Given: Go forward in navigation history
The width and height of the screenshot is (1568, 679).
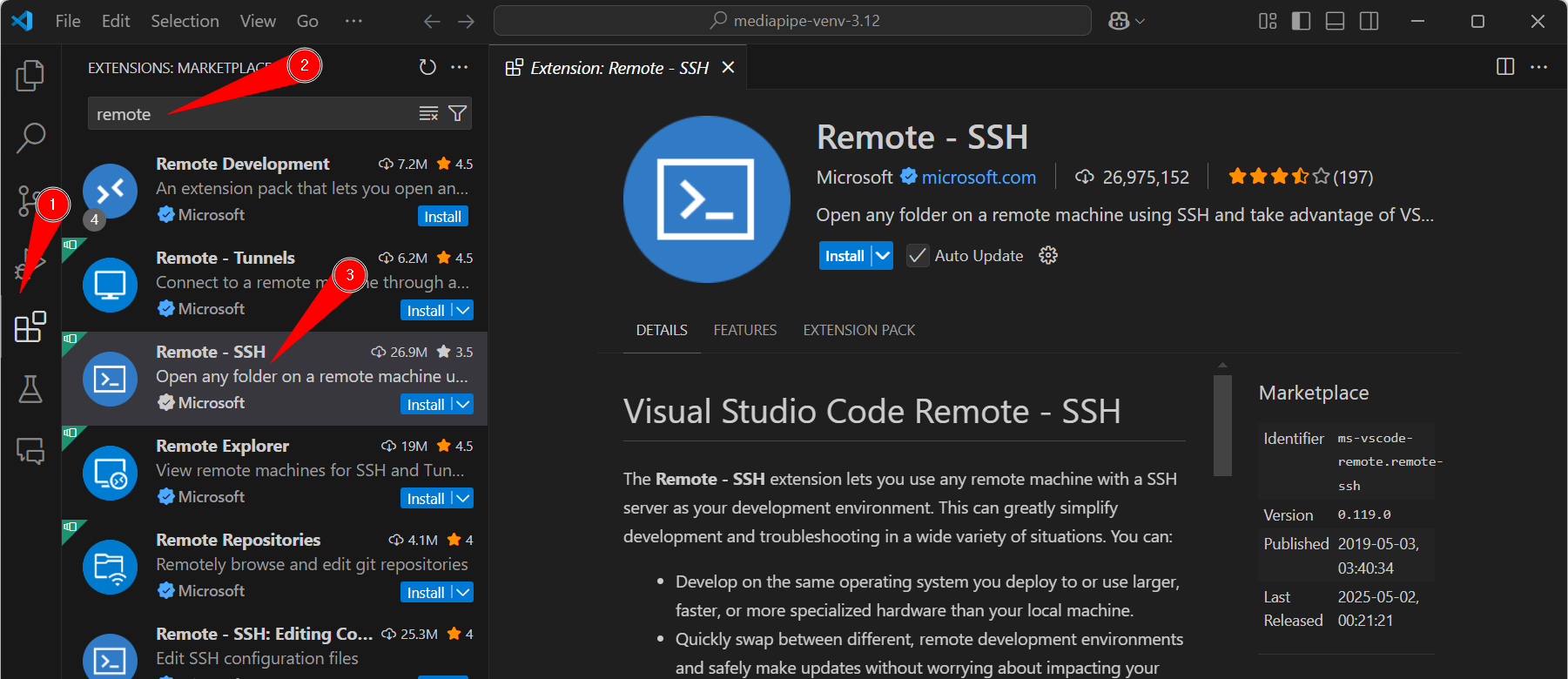Looking at the screenshot, I should pos(467,21).
